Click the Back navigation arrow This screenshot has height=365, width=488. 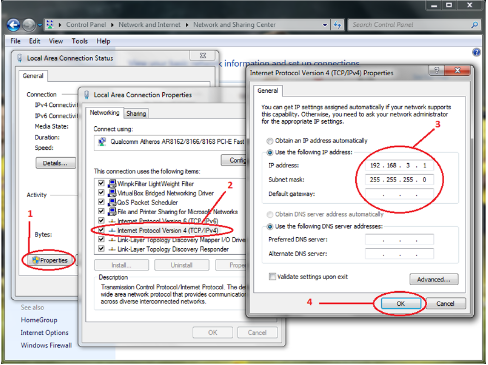pyautogui.click(x=13, y=25)
